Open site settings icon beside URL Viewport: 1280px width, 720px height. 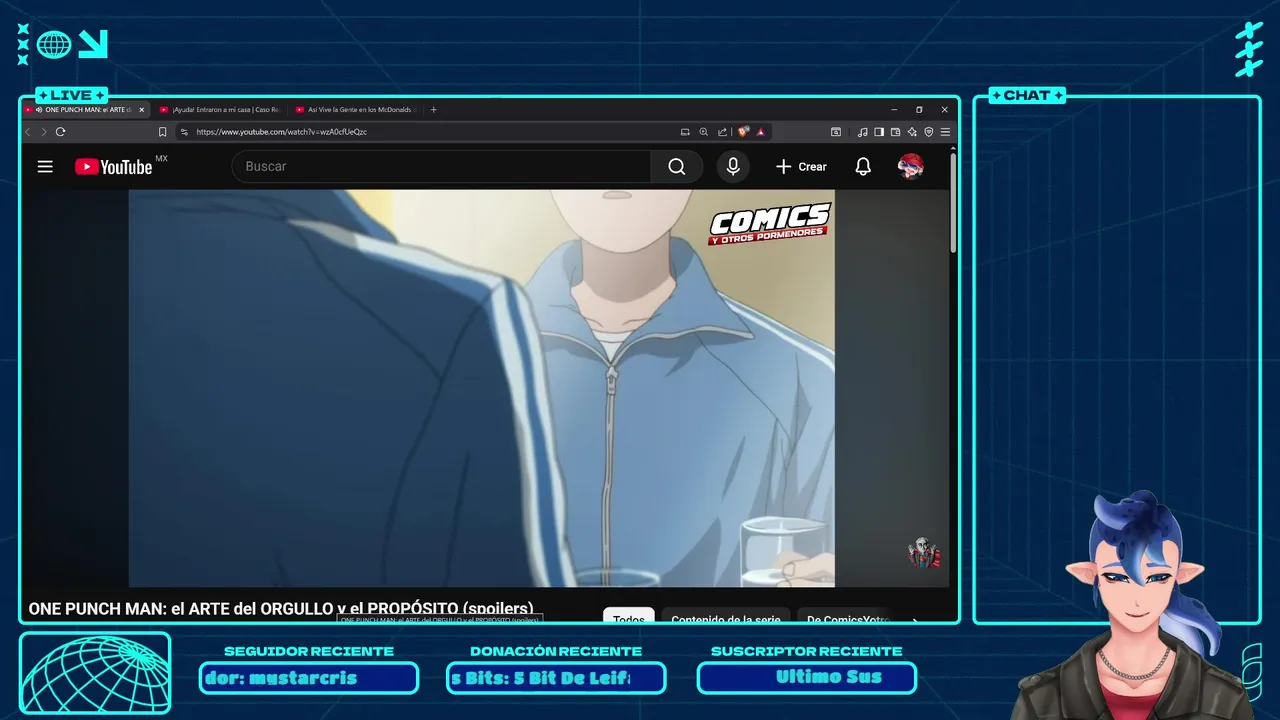pos(184,132)
